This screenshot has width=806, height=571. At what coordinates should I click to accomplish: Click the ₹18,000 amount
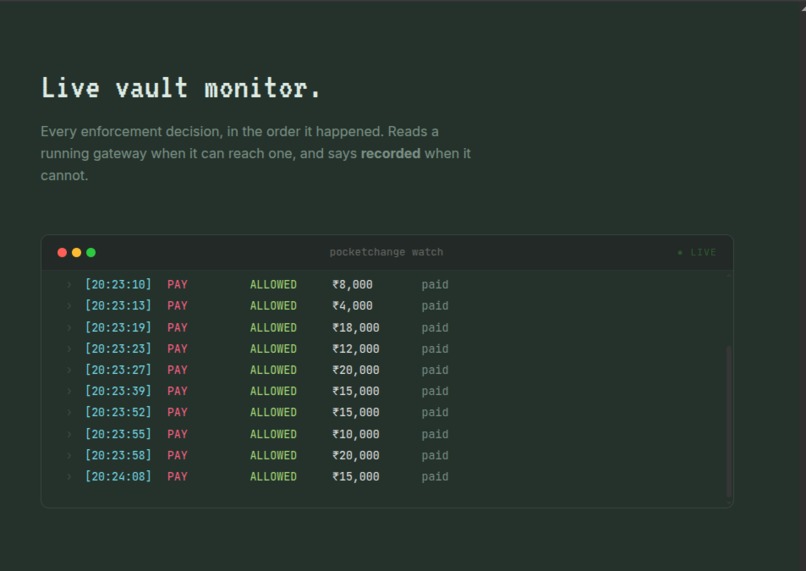tap(356, 328)
